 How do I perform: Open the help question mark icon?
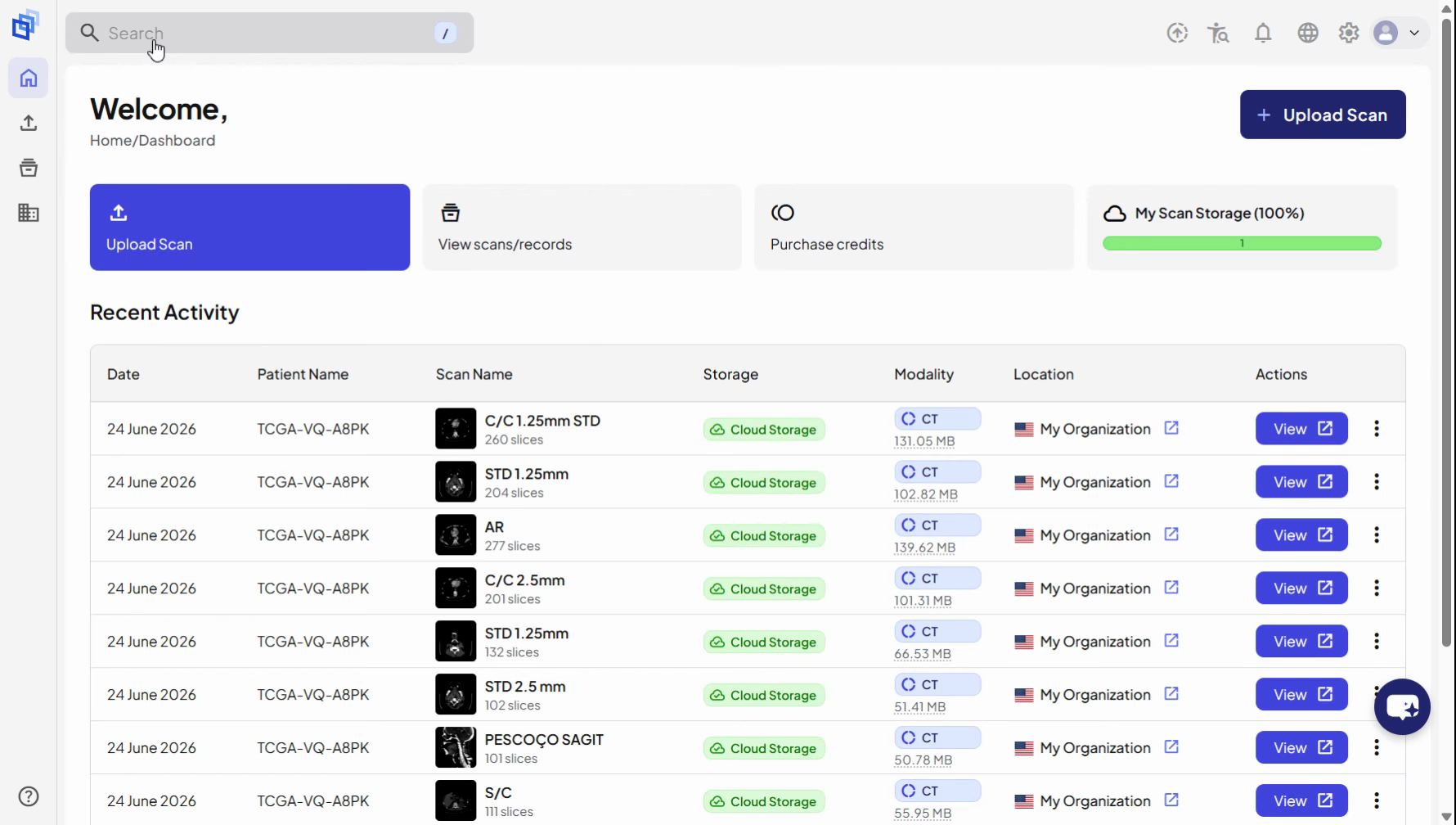pos(29,796)
